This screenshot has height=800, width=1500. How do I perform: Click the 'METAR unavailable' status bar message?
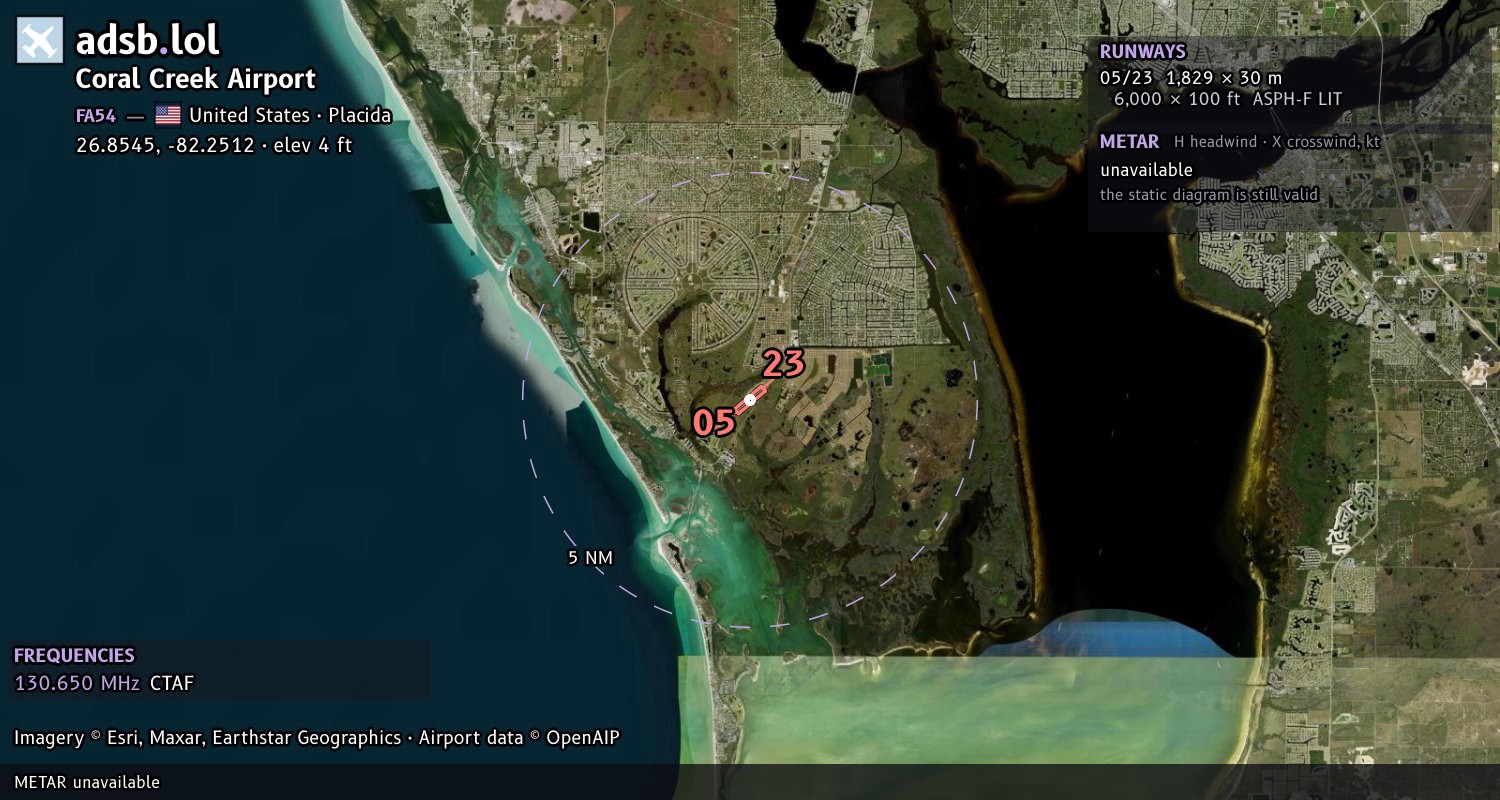87,782
